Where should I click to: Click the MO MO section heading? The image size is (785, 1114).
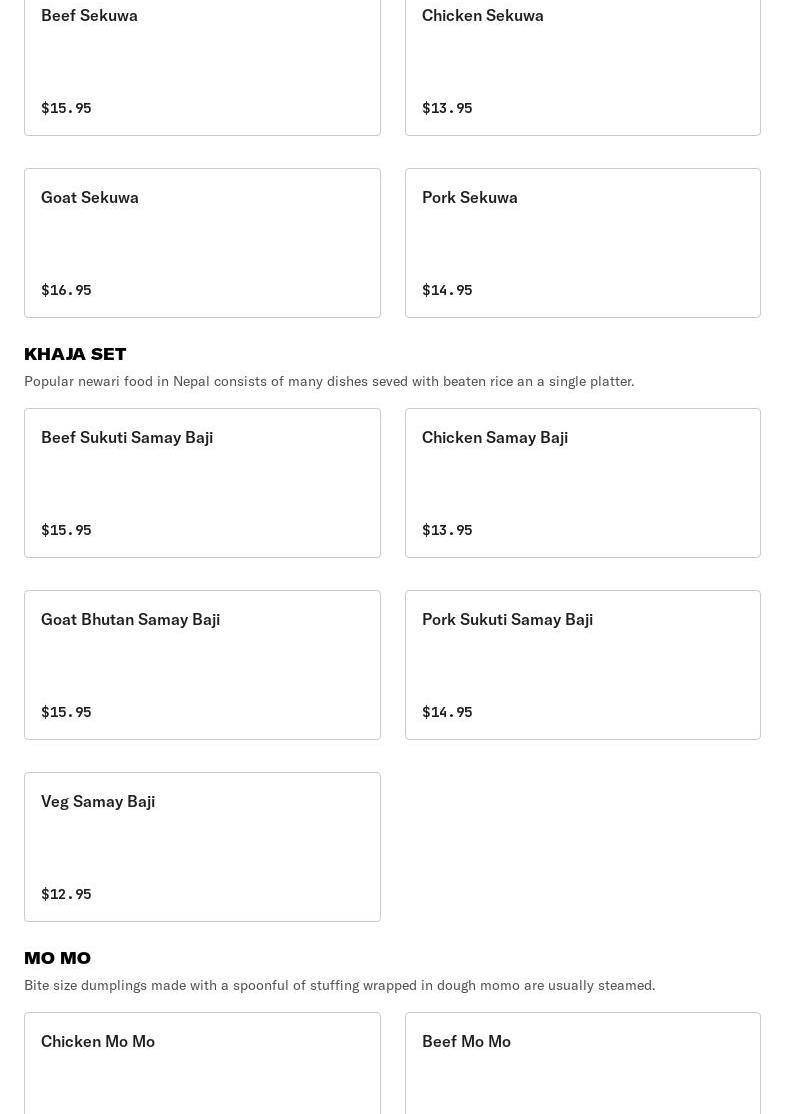pyautogui.click(x=57, y=957)
